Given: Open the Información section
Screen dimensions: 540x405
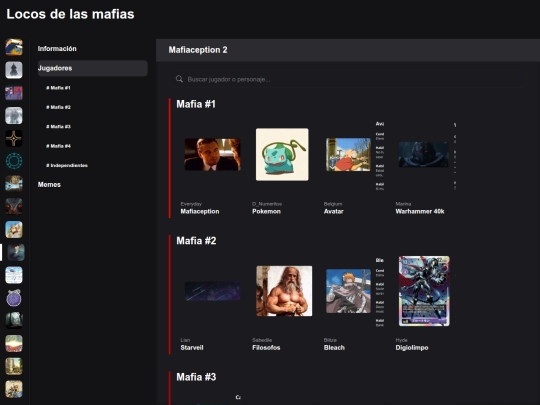Looking at the screenshot, I should coord(57,49).
